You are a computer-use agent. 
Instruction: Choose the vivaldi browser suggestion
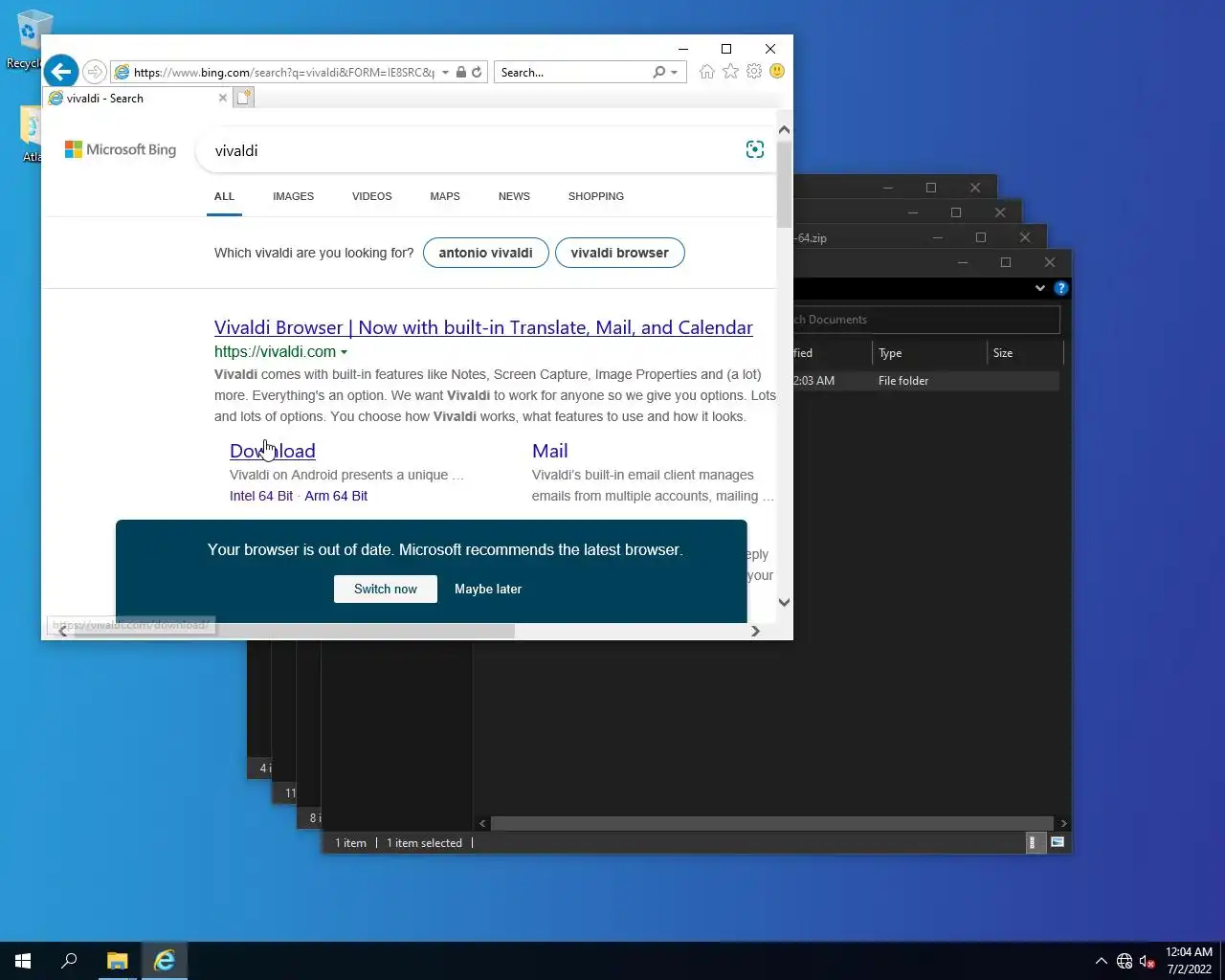coord(619,253)
